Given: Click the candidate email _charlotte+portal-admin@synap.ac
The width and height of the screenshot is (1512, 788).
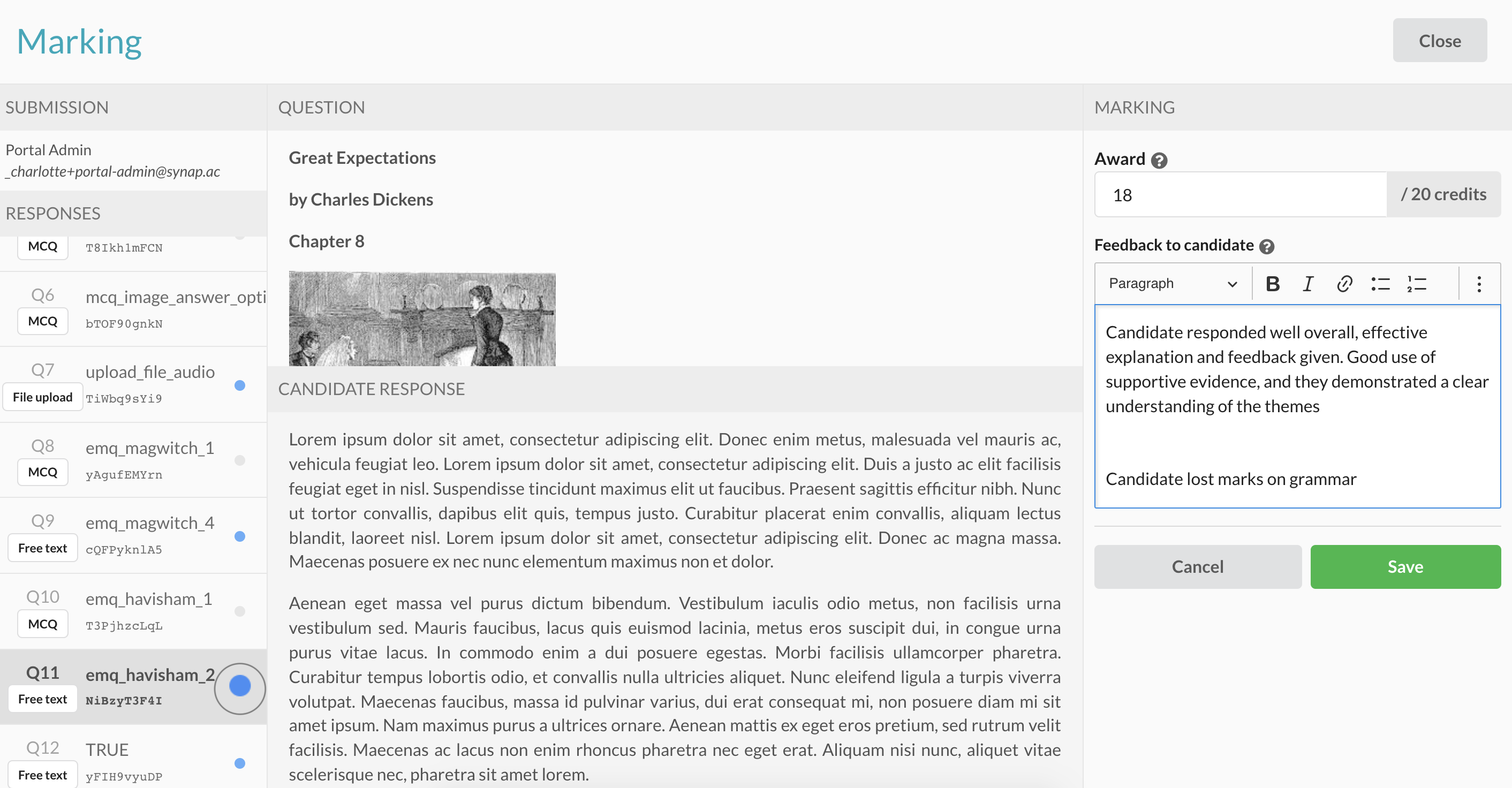Looking at the screenshot, I should point(112,171).
